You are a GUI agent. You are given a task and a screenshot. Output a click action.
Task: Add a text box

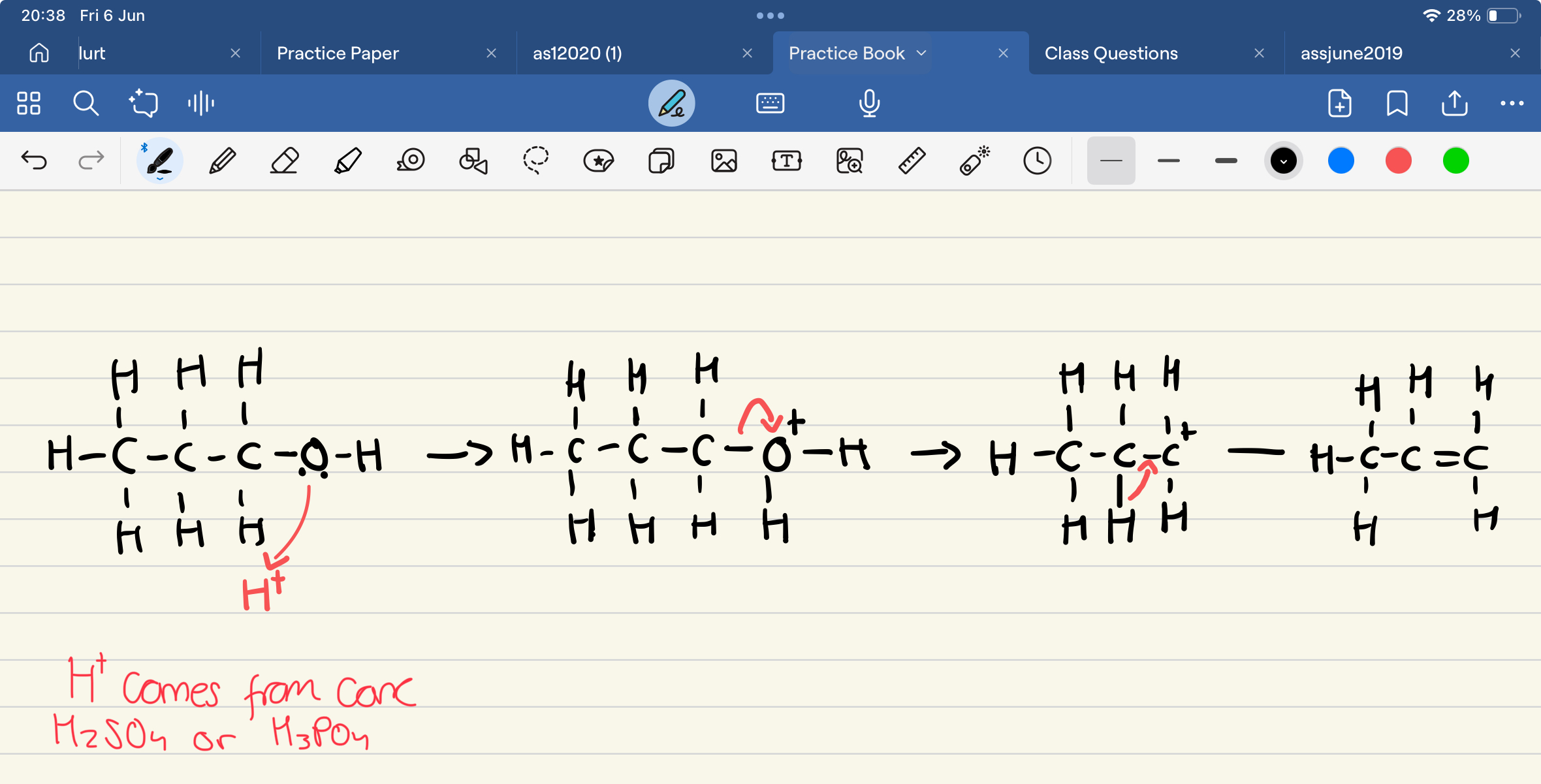[787, 161]
